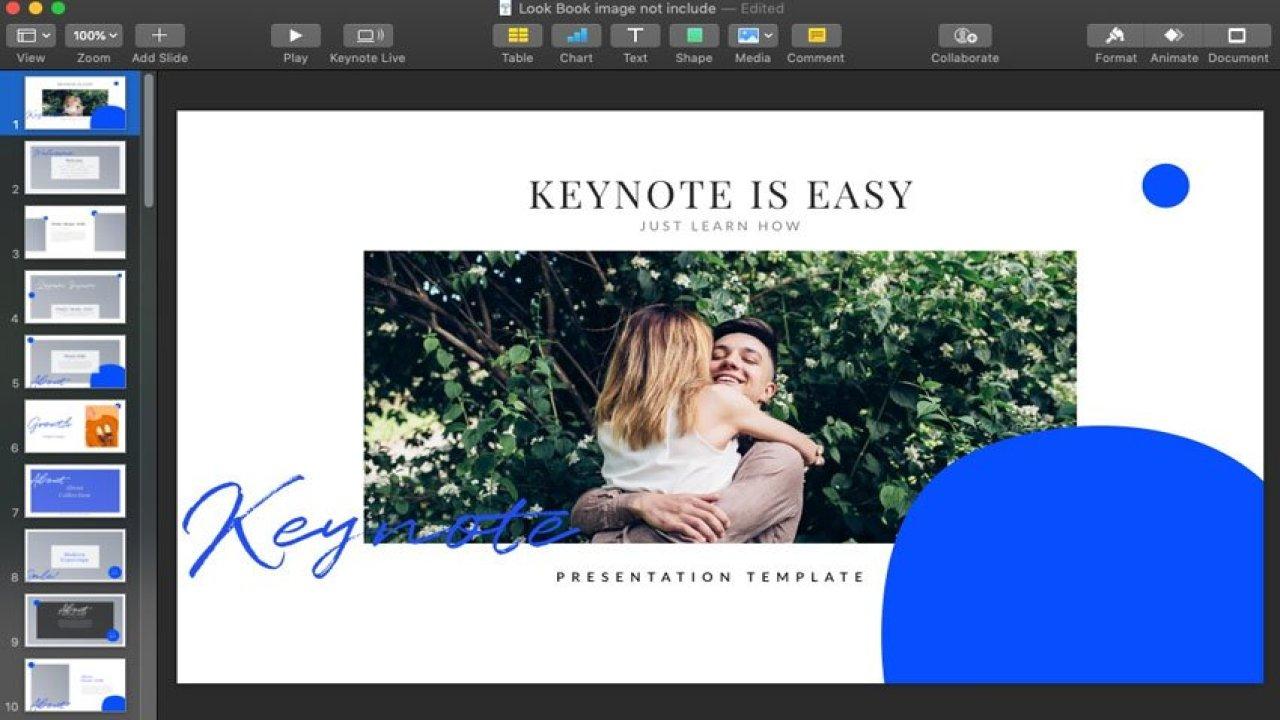Play the presentation

pyautogui.click(x=294, y=38)
